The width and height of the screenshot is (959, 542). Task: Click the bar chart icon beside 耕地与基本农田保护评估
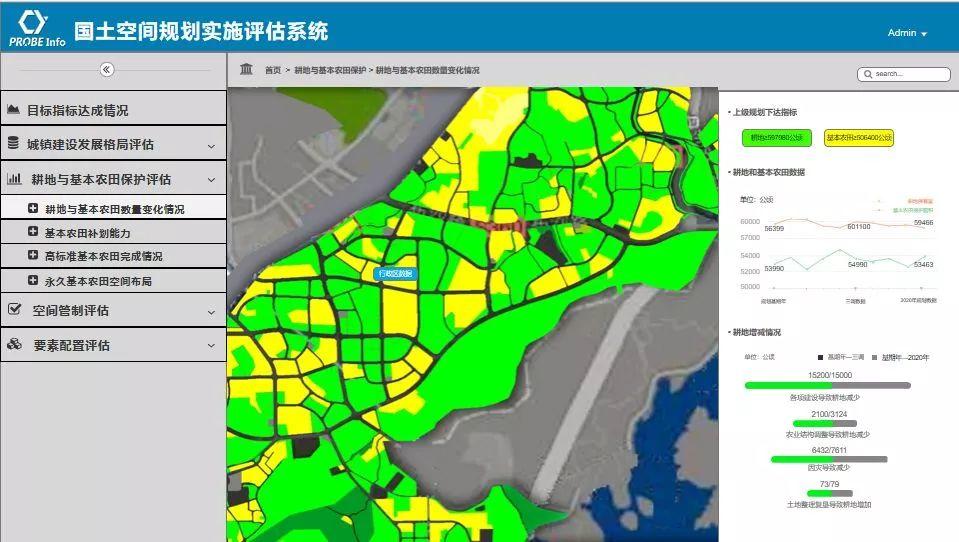14,179
